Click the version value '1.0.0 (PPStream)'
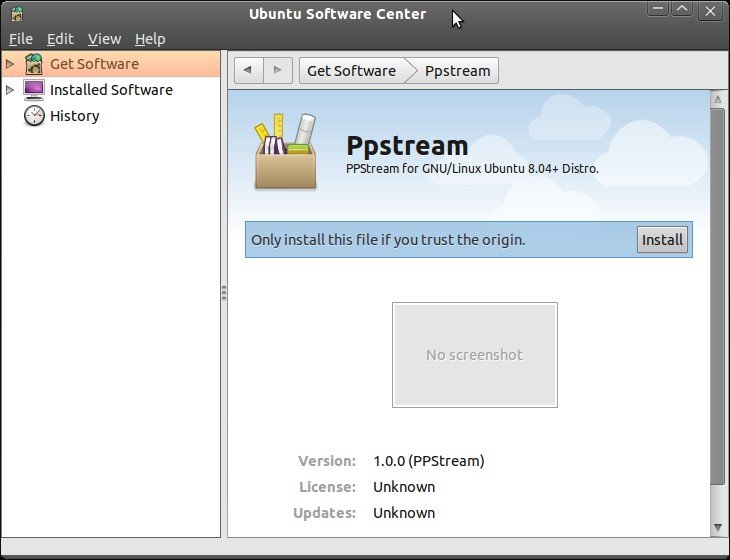The width and height of the screenshot is (730, 560). (x=429, y=461)
